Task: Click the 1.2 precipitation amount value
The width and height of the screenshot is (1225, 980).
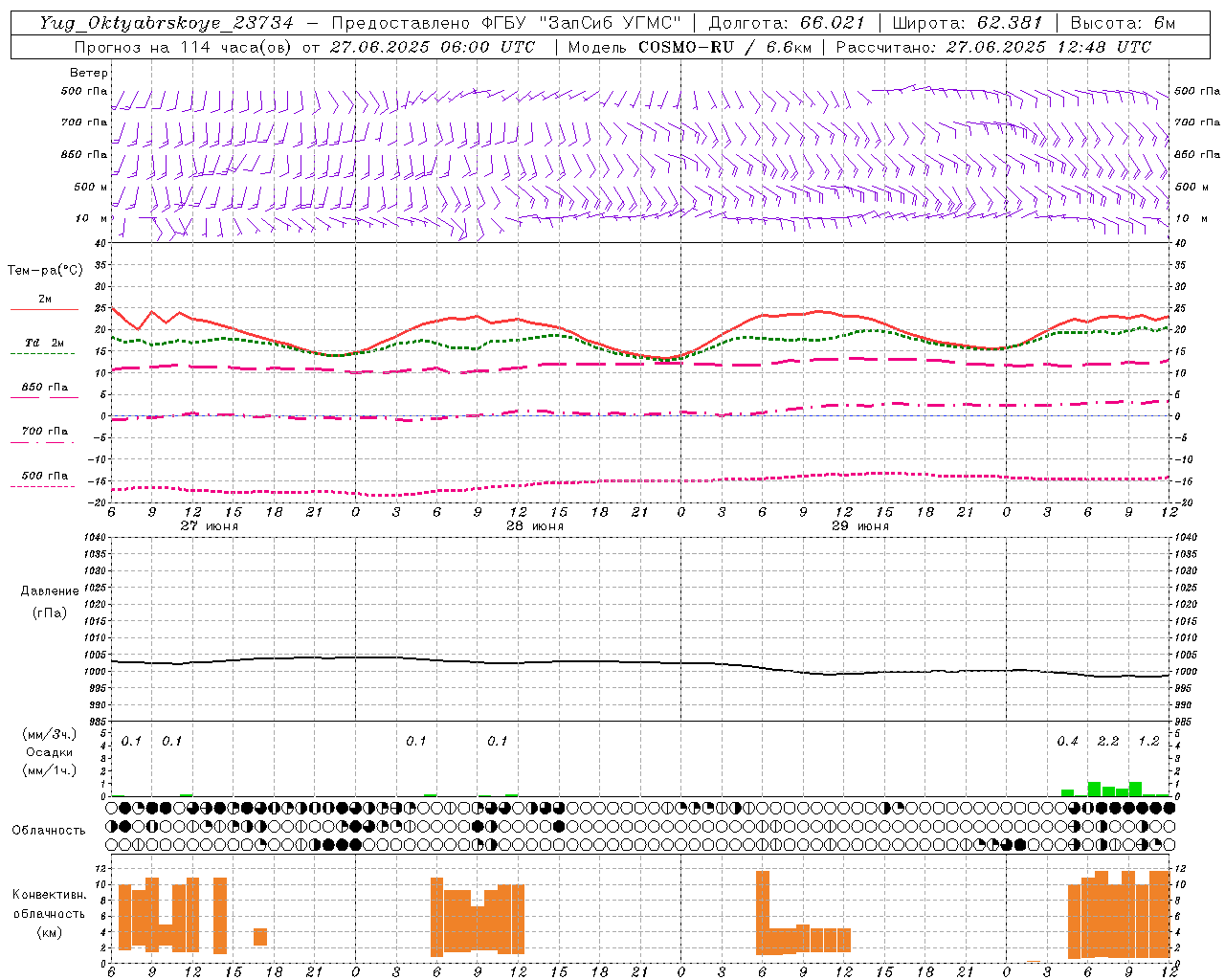Action: [1148, 741]
